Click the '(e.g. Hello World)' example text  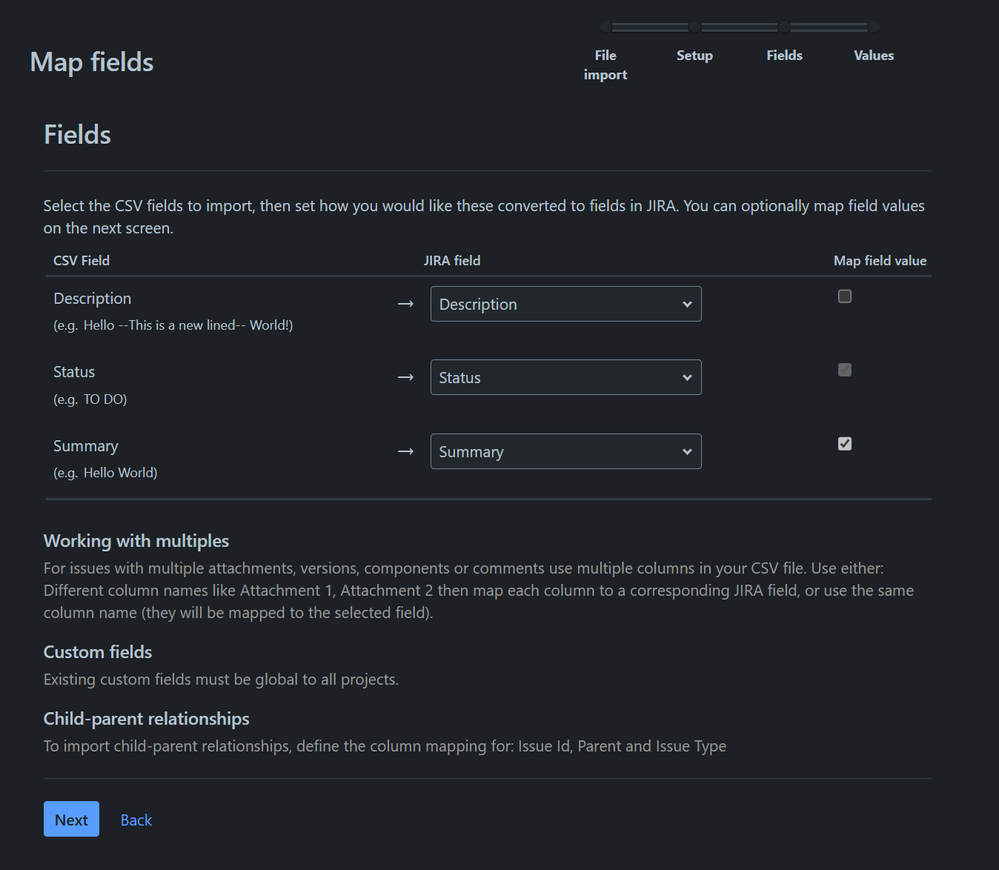click(x=105, y=473)
